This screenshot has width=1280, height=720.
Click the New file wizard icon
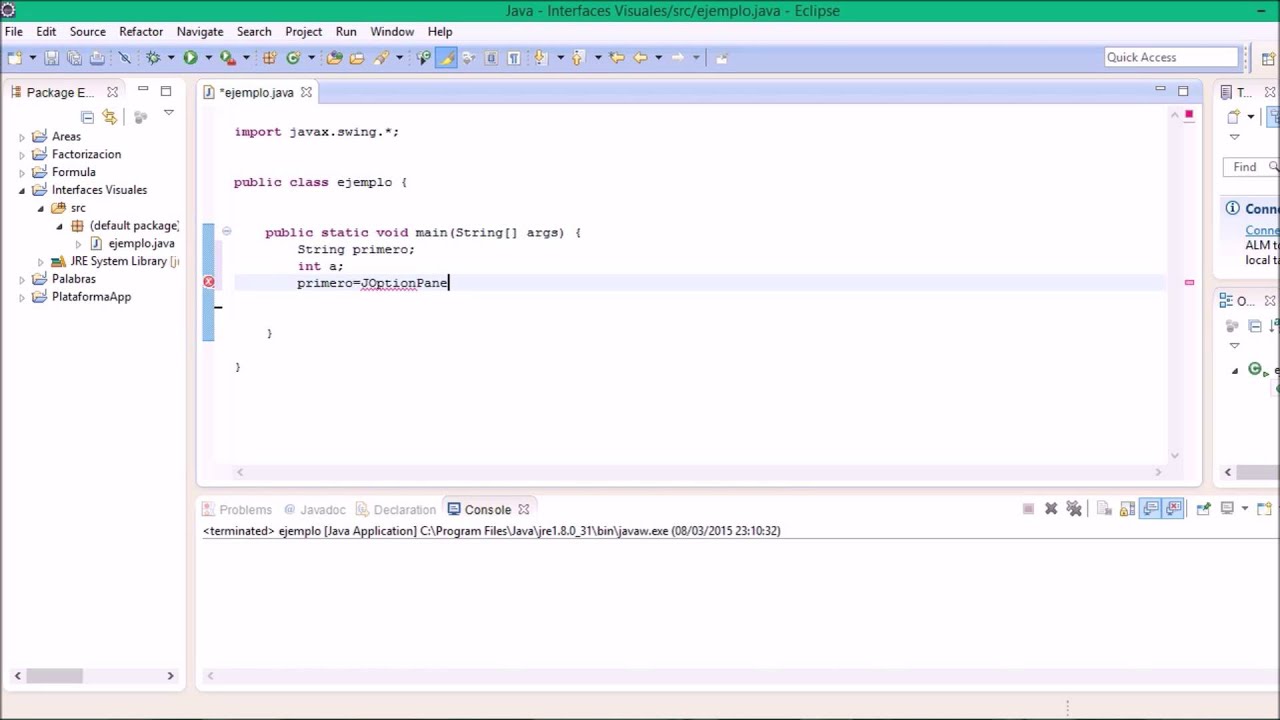[15, 58]
